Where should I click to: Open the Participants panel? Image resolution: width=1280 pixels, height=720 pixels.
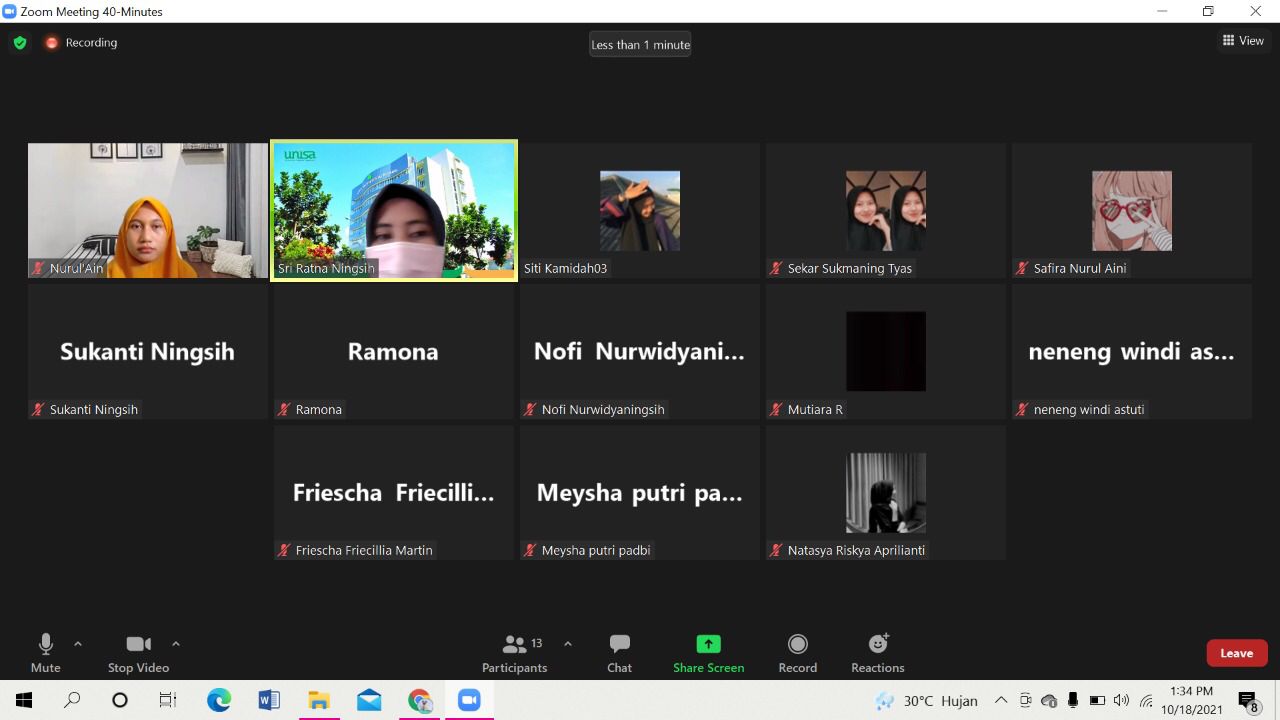pos(514,654)
